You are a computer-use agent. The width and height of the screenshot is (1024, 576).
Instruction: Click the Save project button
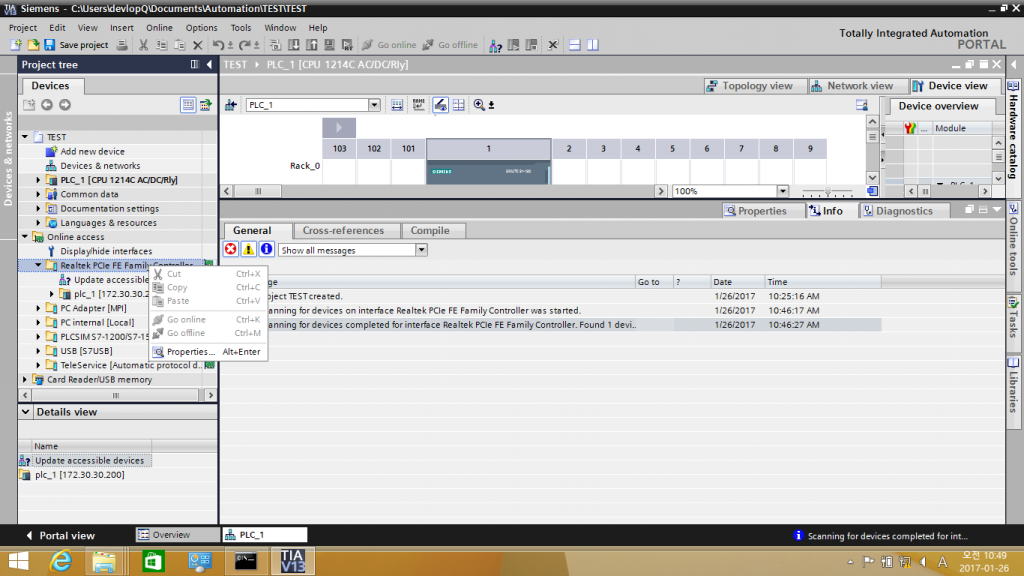point(76,45)
